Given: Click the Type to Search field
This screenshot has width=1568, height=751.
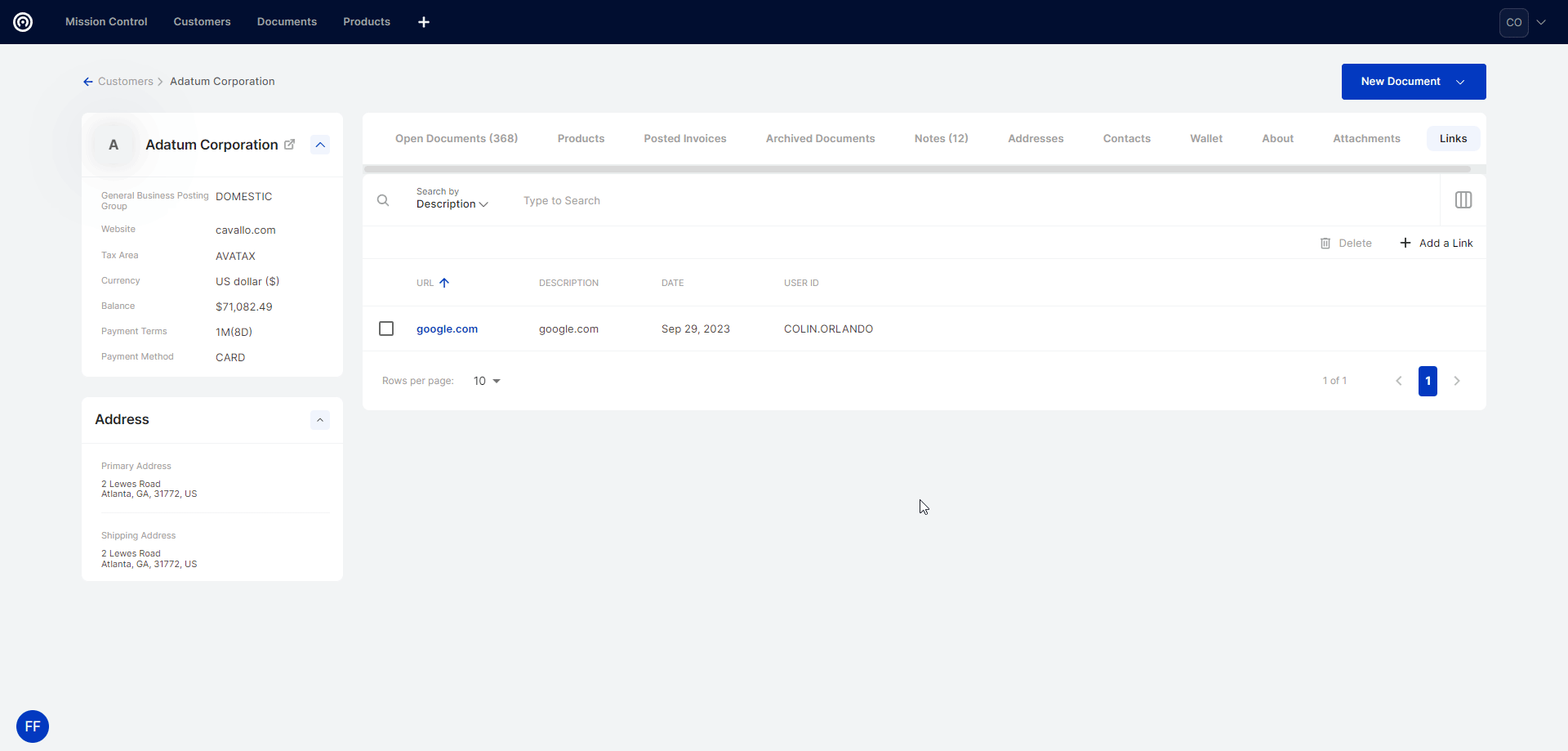Looking at the screenshot, I should [x=735, y=201].
